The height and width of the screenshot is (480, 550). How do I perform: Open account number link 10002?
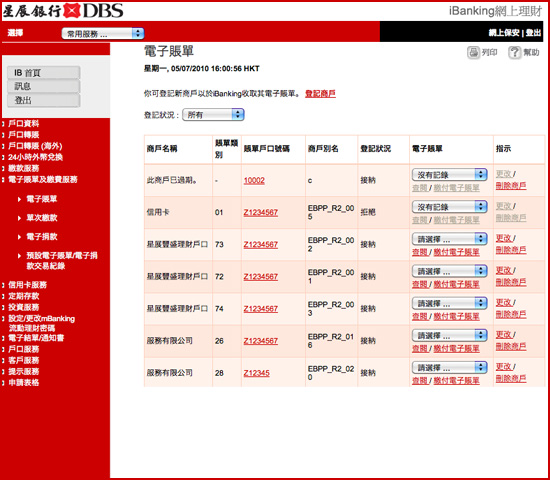[254, 180]
